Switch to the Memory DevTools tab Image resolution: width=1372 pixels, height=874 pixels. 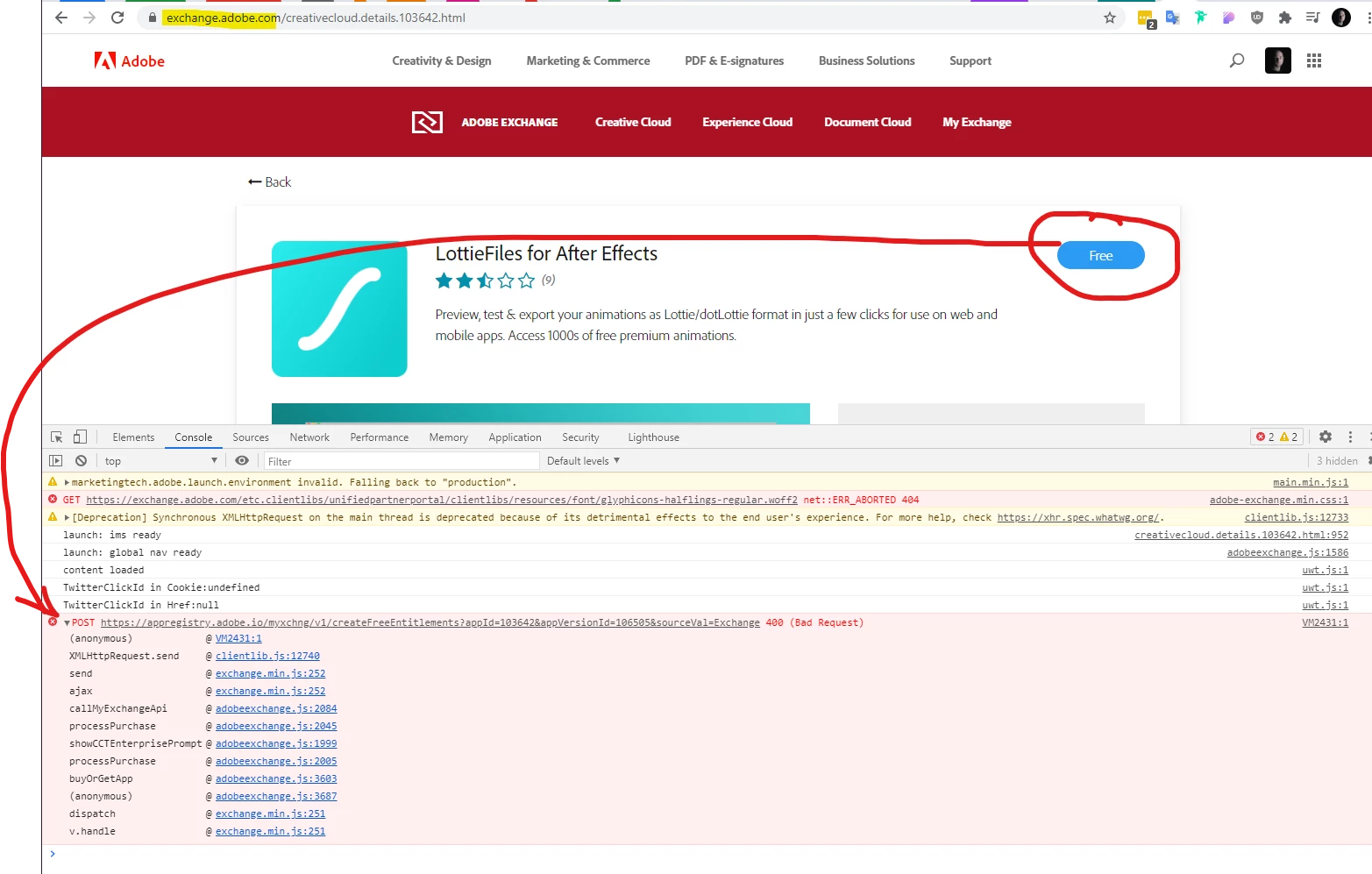click(x=449, y=437)
